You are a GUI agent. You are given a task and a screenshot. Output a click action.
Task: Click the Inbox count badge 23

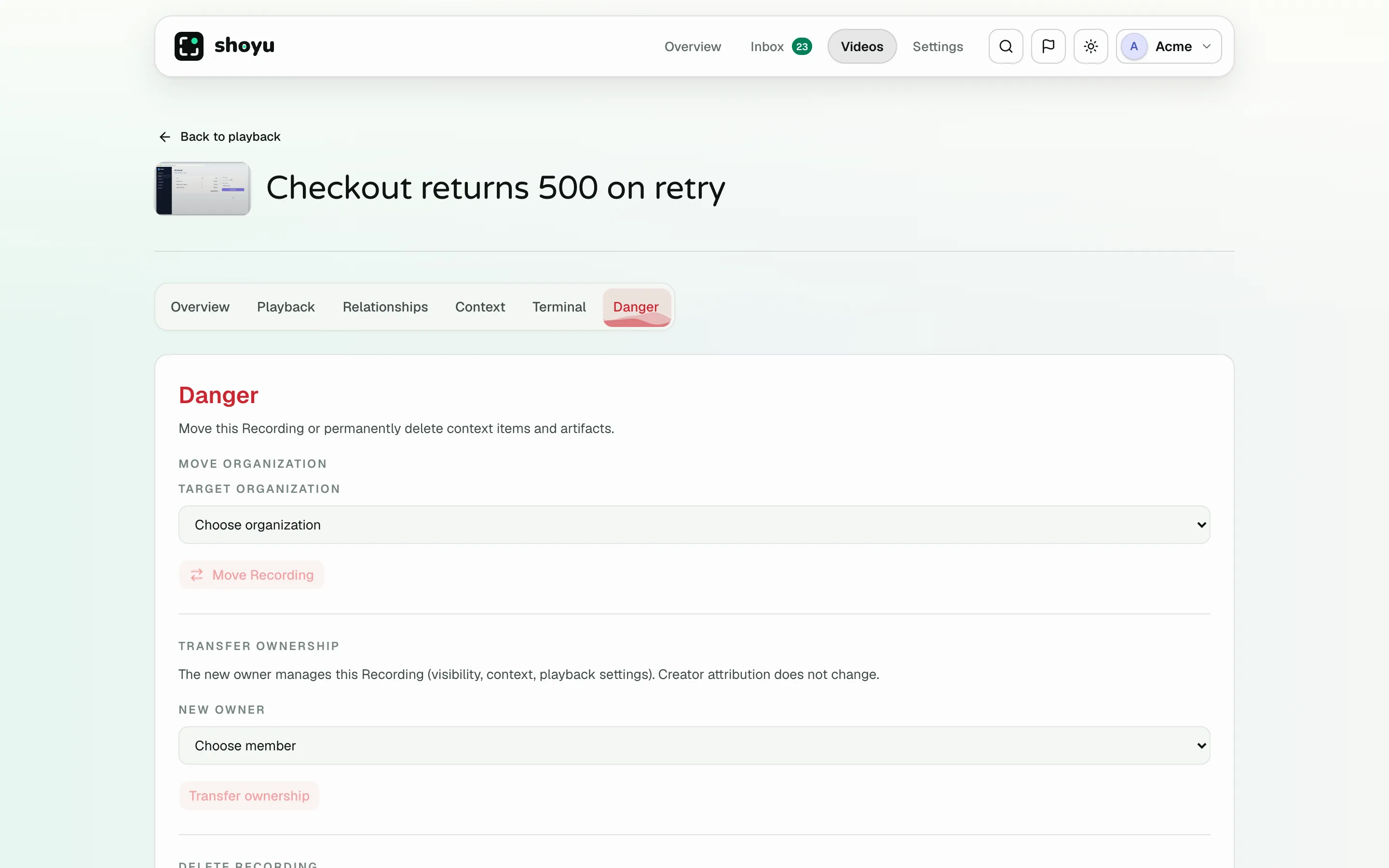(x=802, y=46)
